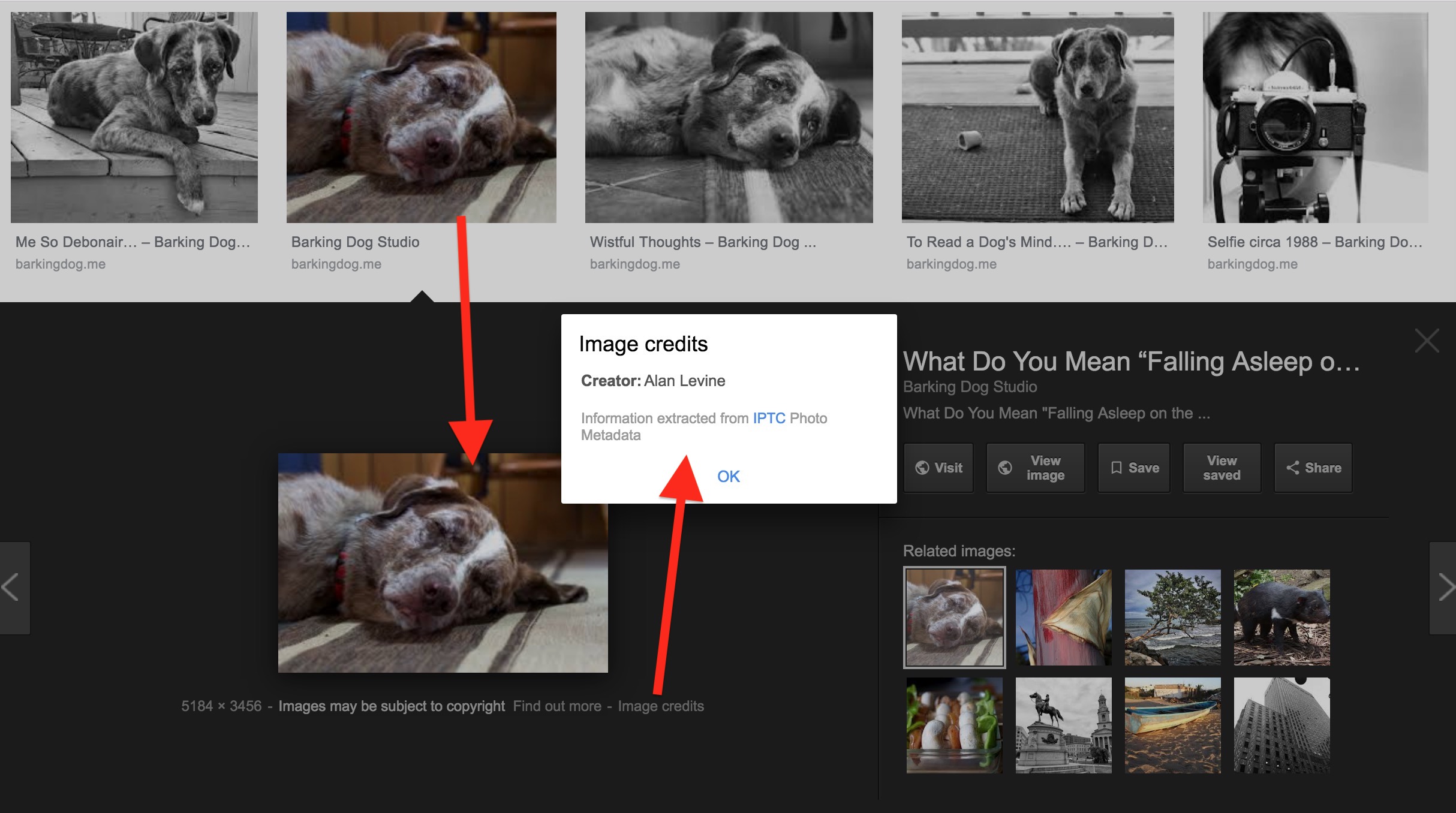Open Wistful Thoughts image result
The height and width of the screenshot is (813, 1456).
coord(729,118)
